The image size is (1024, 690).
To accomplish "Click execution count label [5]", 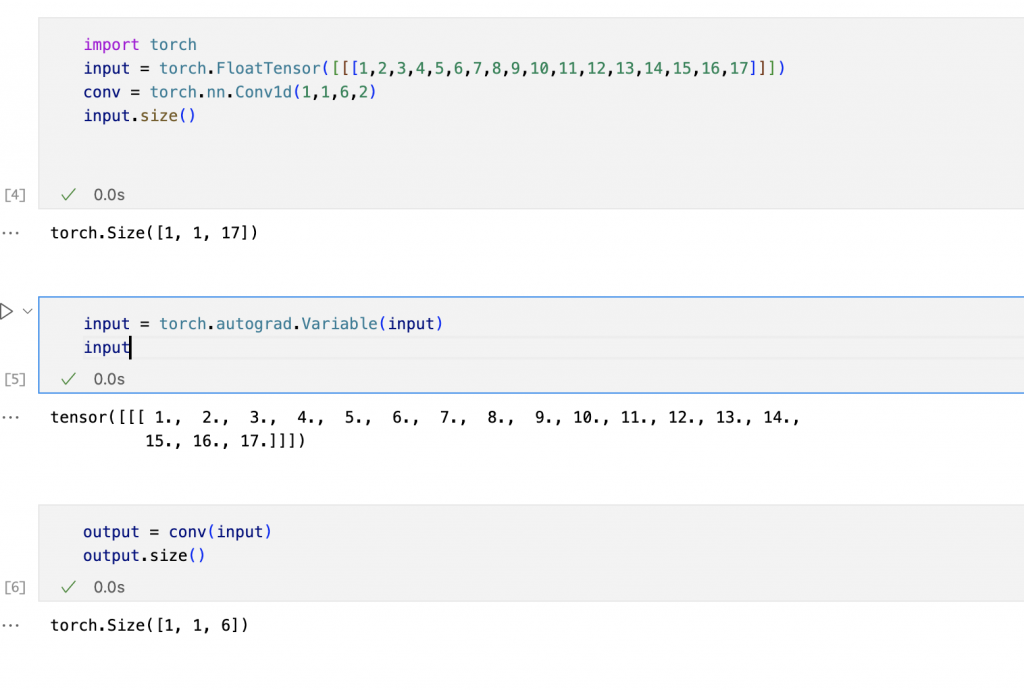I will click(16, 379).
